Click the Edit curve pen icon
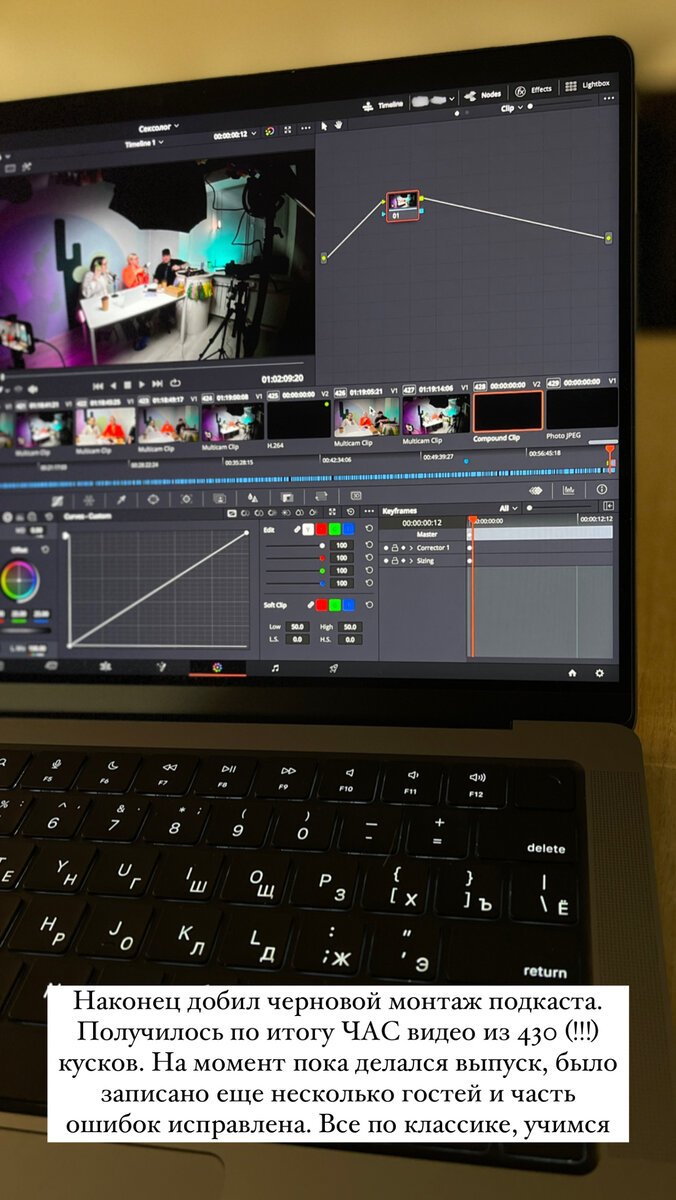Screen dimensions: 676x1200 pyautogui.click(x=297, y=528)
